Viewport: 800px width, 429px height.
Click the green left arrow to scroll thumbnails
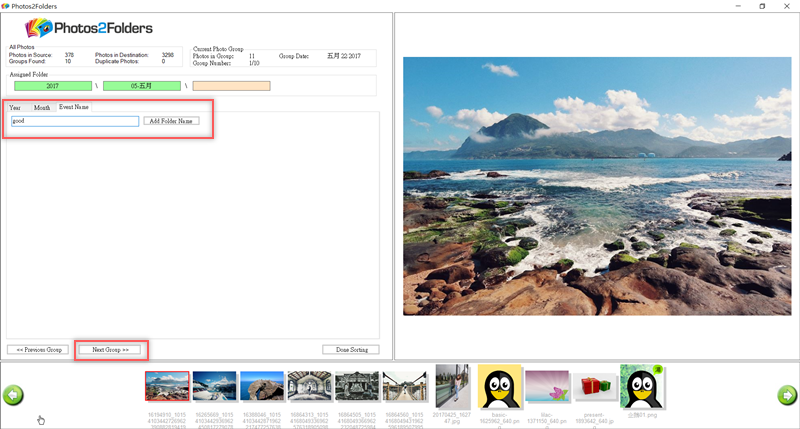pos(13,395)
